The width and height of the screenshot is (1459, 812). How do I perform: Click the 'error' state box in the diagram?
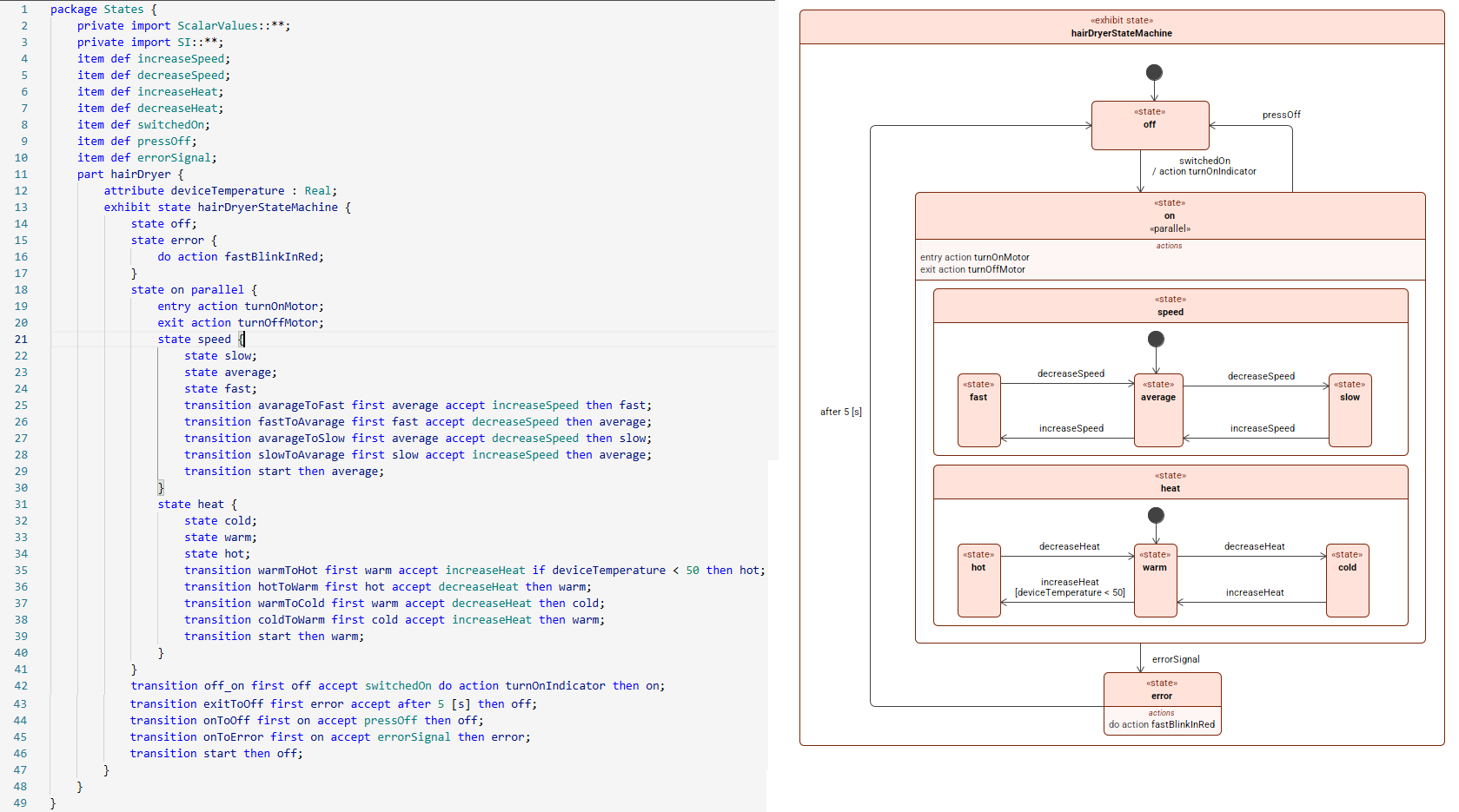coord(1162,703)
